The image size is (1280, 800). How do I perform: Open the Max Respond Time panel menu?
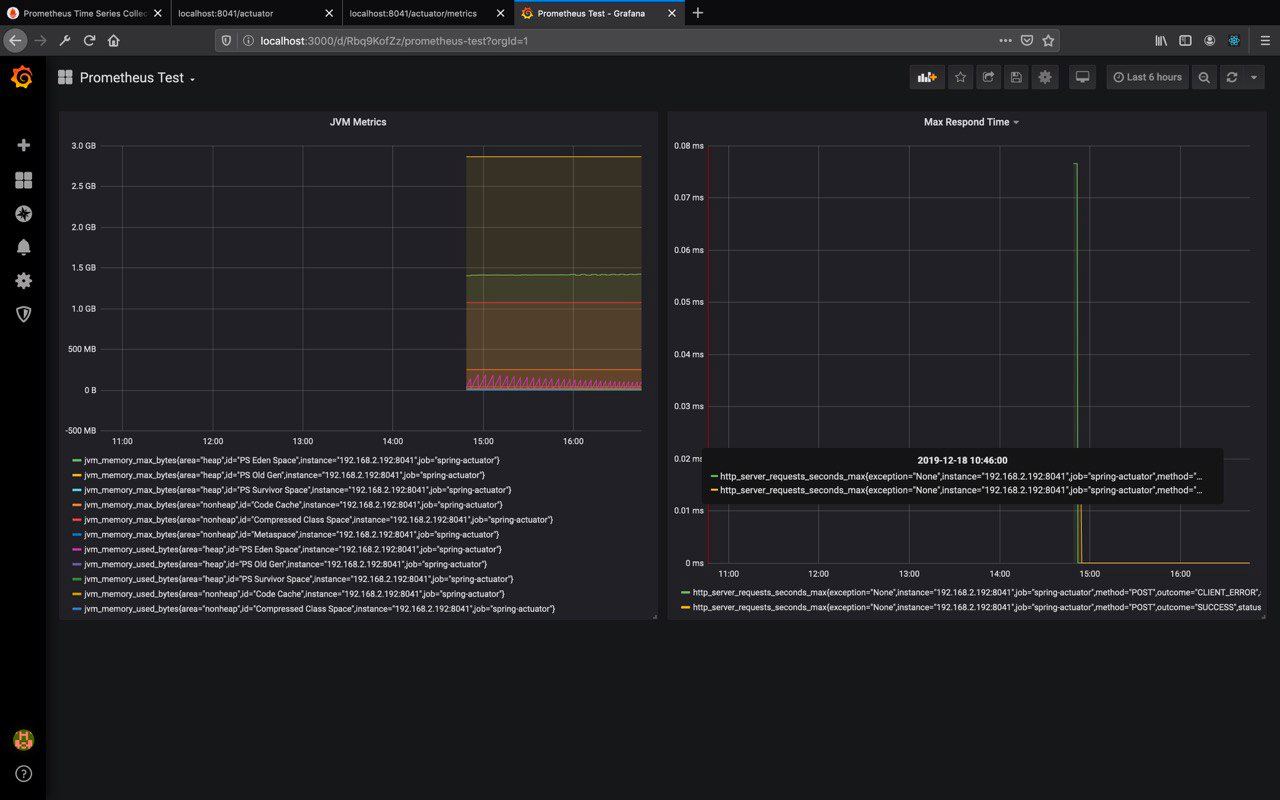pos(971,122)
